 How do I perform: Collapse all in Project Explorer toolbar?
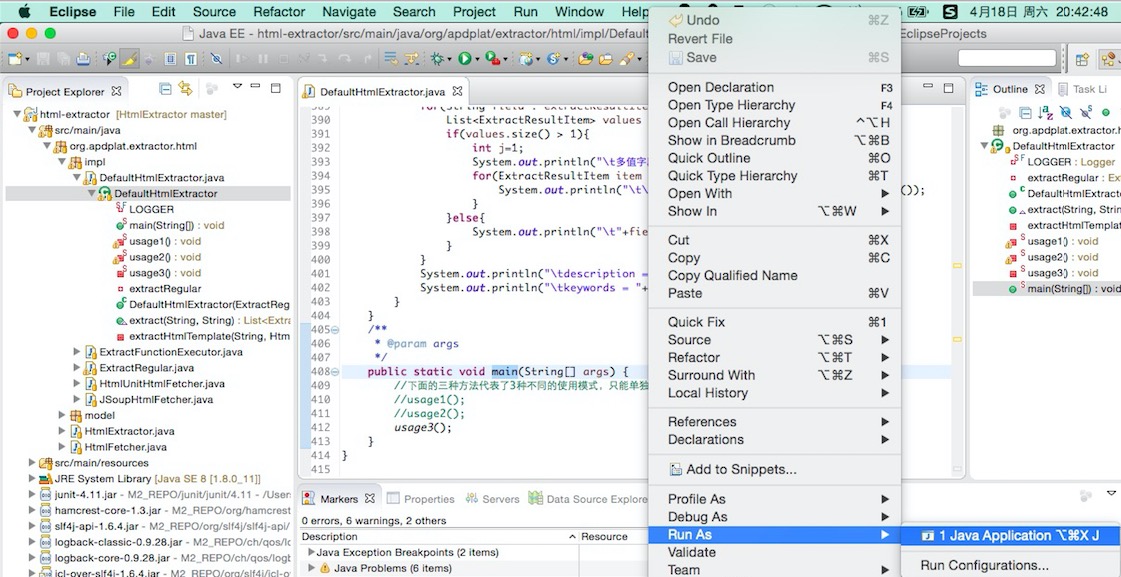coord(165,89)
